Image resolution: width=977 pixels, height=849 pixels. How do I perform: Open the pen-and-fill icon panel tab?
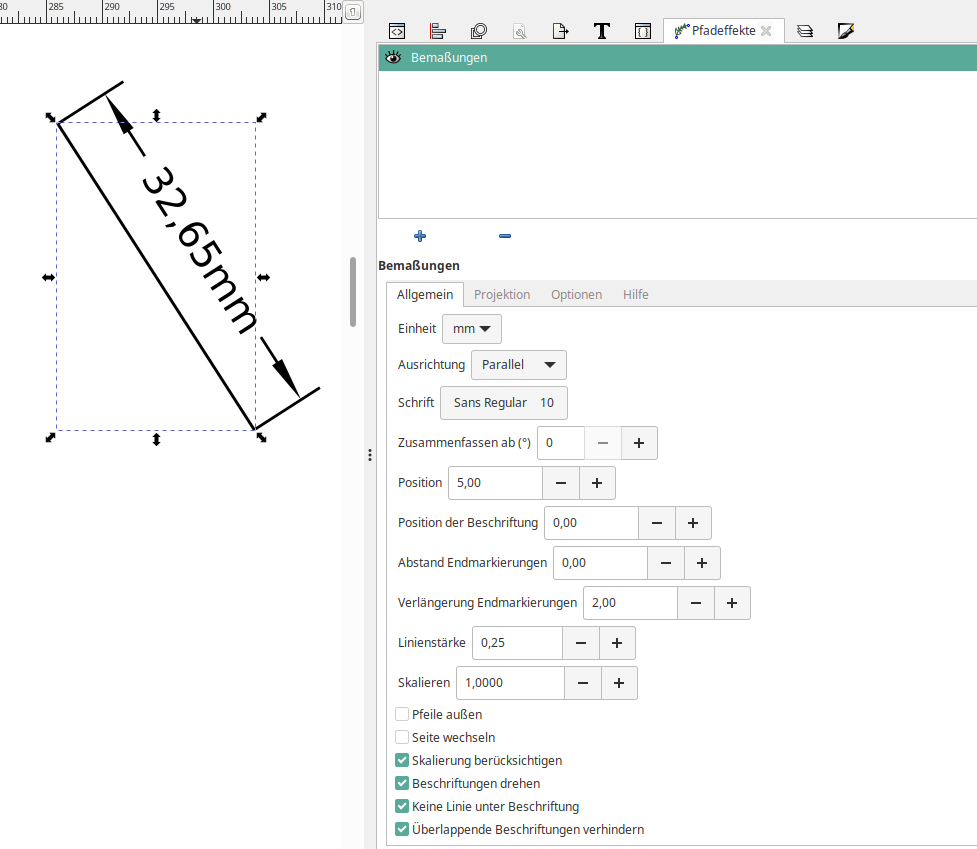[x=846, y=31]
